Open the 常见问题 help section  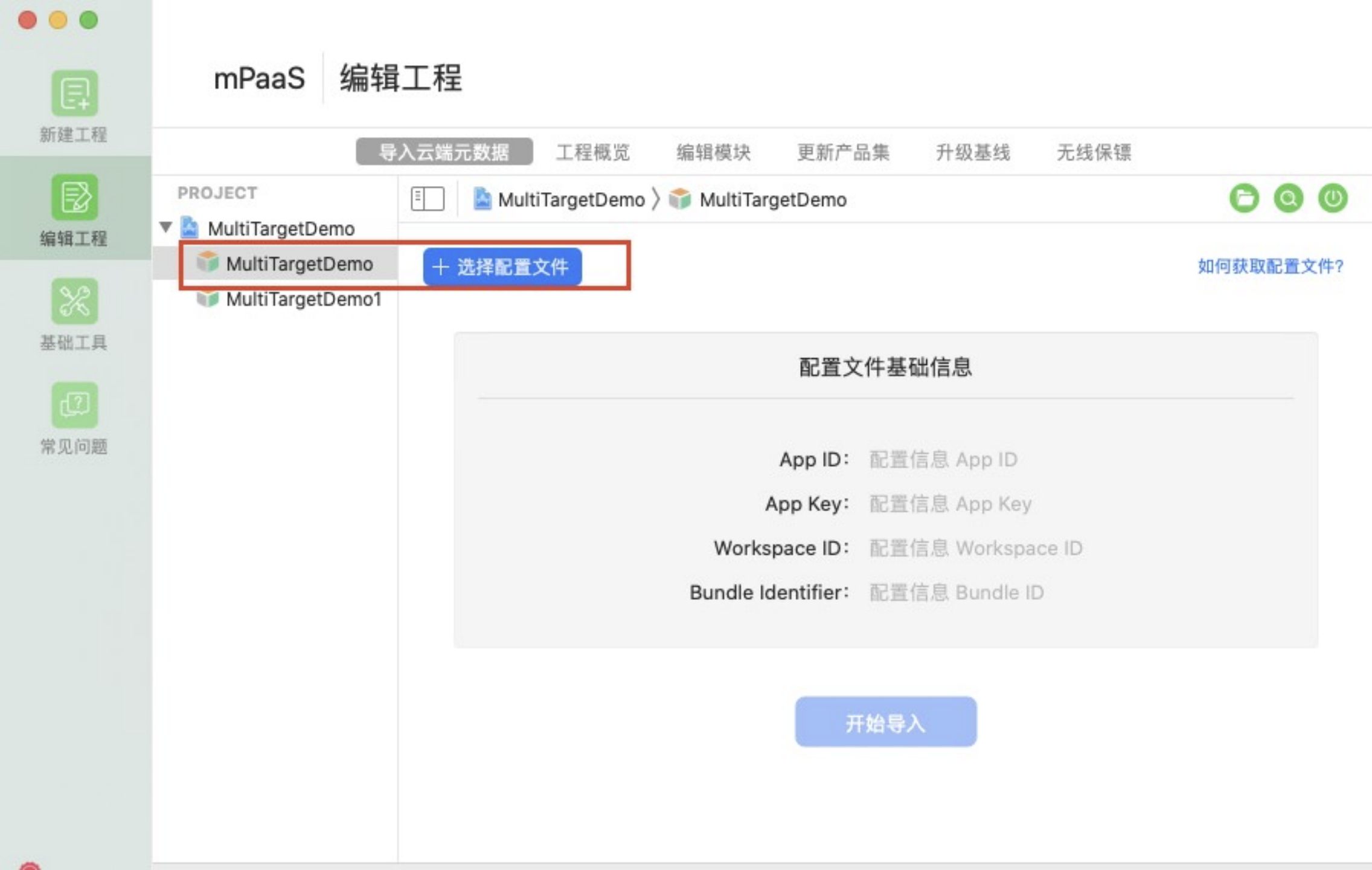pos(72,405)
